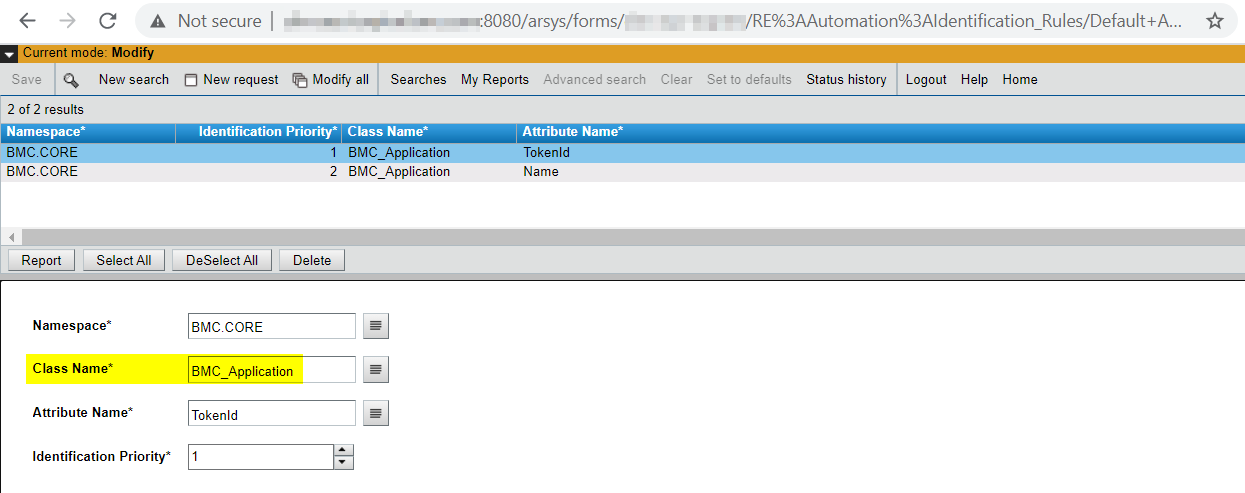Focus the Identification Priority input field

(261, 457)
